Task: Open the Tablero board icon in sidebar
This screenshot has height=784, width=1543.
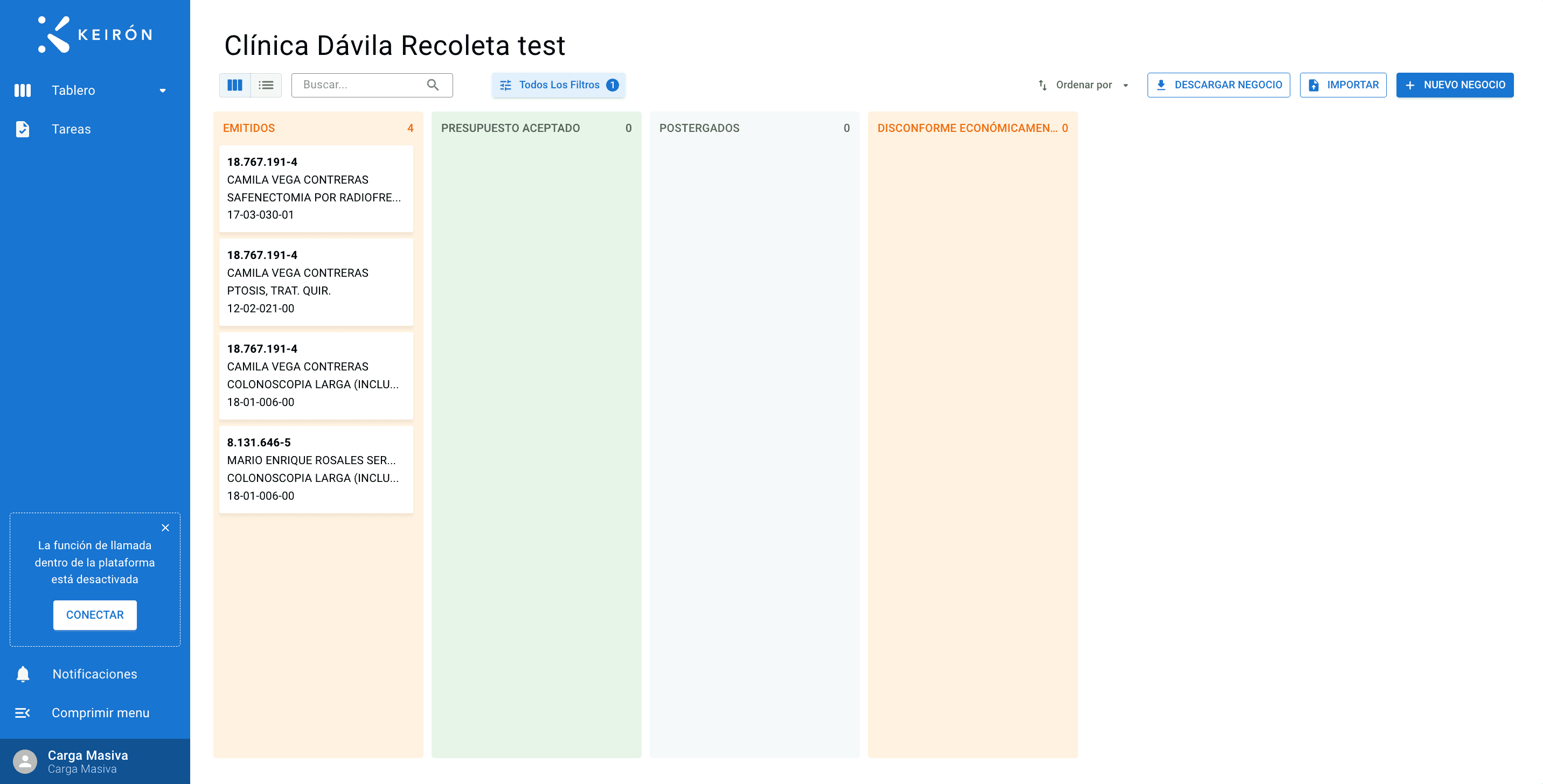Action: point(23,90)
